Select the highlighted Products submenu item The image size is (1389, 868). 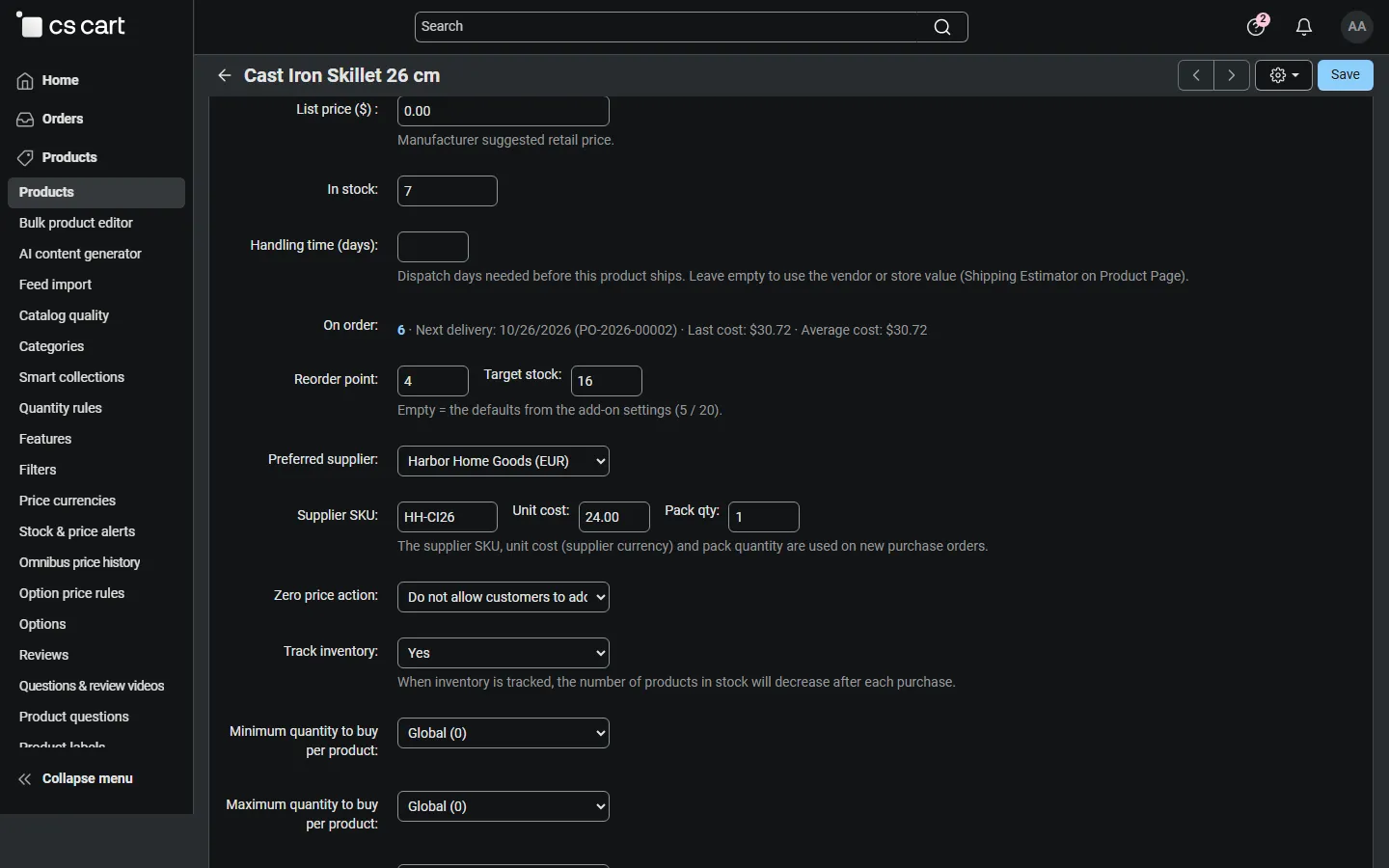click(96, 193)
